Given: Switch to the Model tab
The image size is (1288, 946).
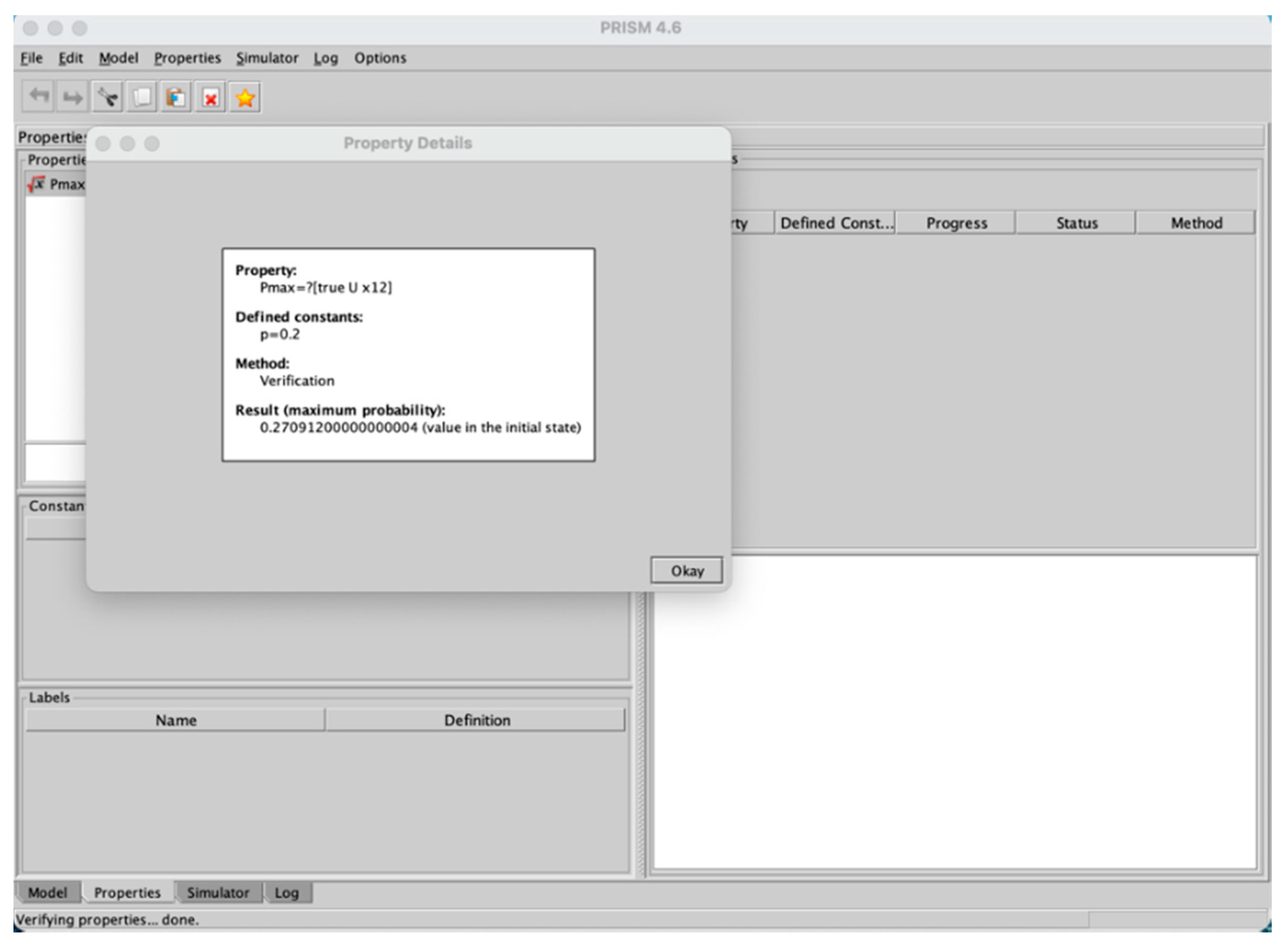Looking at the screenshot, I should (x=47, y=893).
